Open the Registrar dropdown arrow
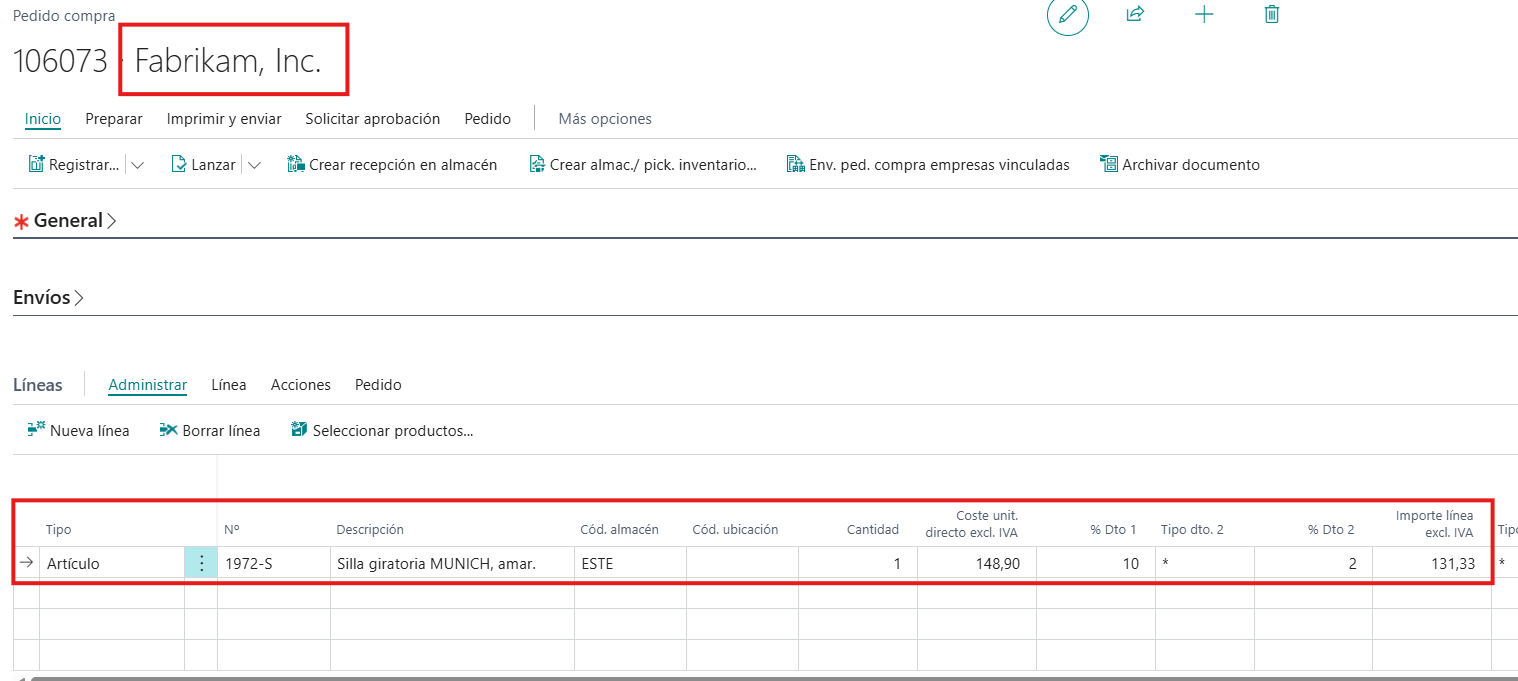This screenshot has height=681, width=1518. click(138, 165)
